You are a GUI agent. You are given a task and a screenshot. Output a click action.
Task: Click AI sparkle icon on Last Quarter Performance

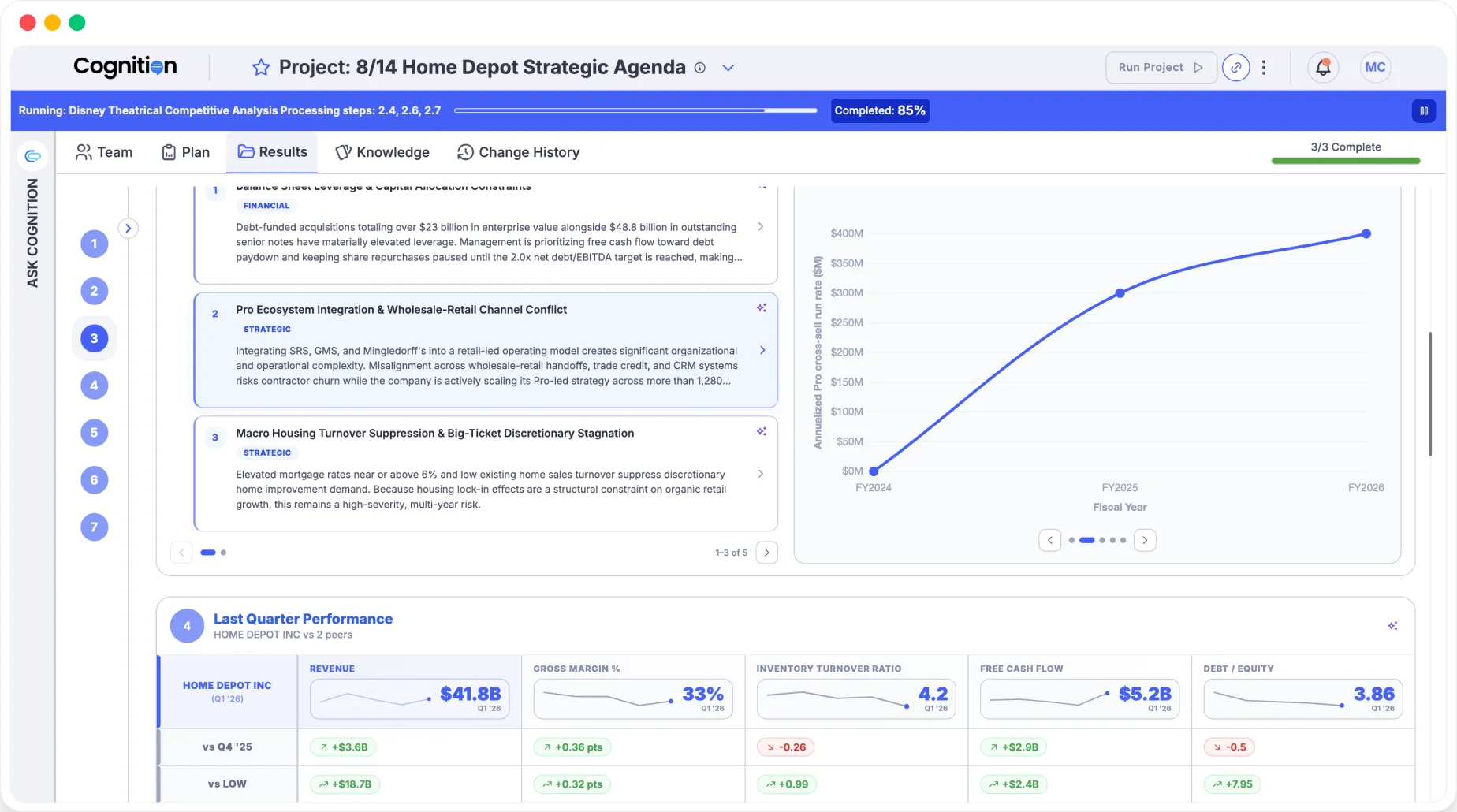(1393, 626)
